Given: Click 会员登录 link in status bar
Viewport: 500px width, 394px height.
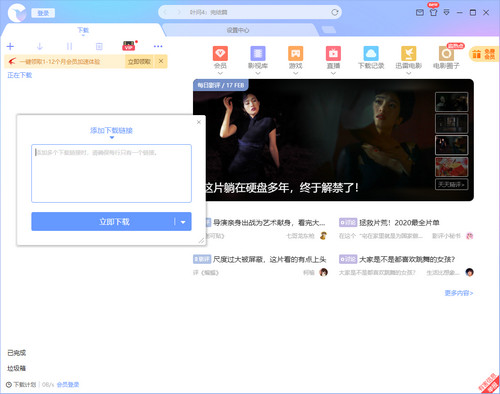Looking at the screenshot, I should point(68,384).
